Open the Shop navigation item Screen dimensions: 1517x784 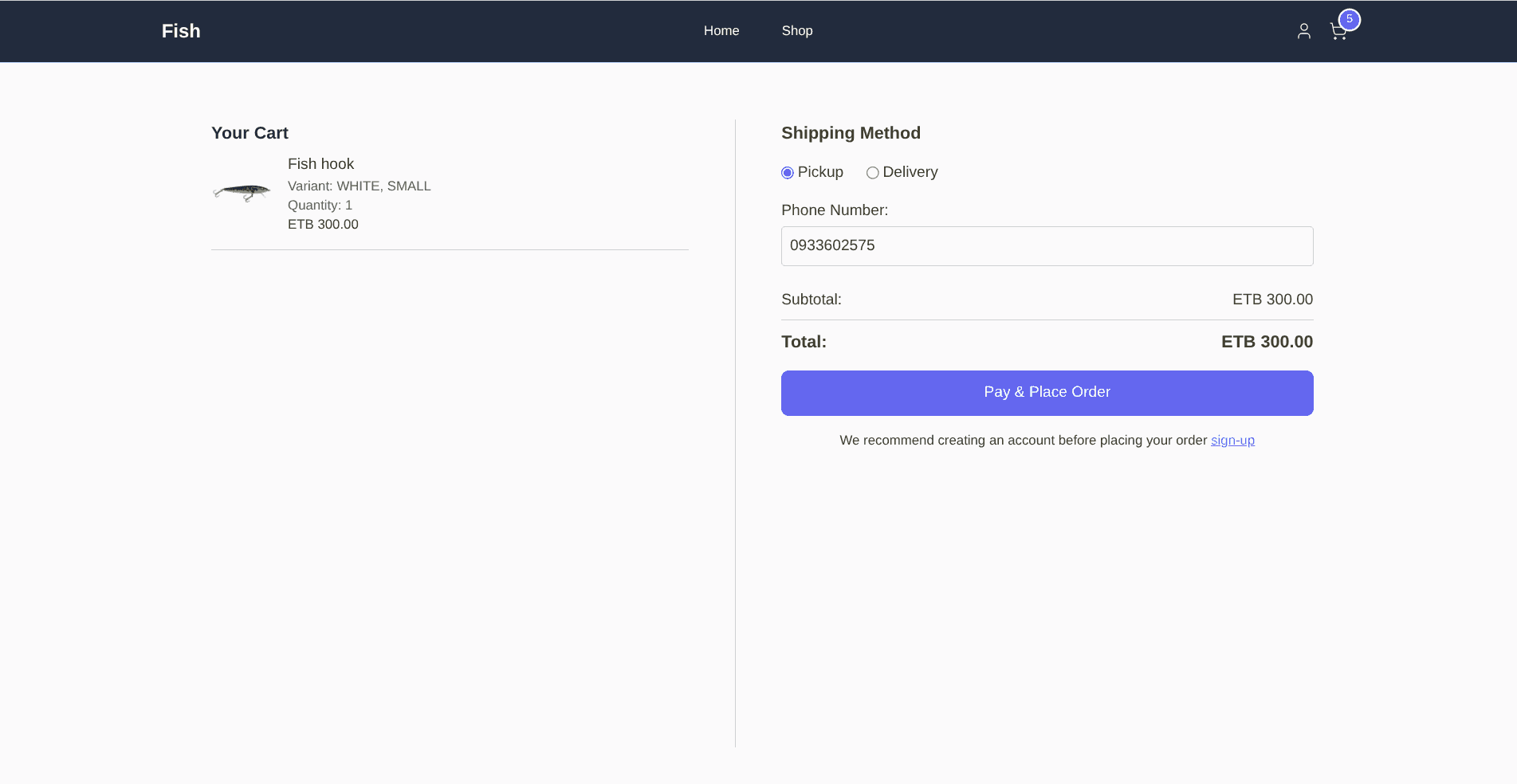(796, 30)
